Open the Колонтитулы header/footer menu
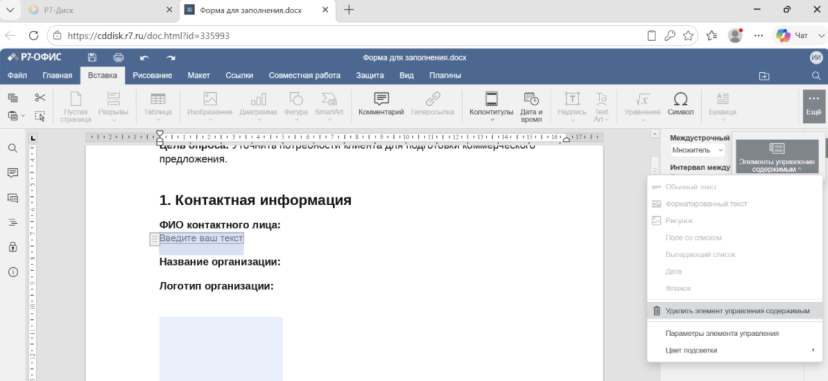828x381 pixels. tap(491, 107)
